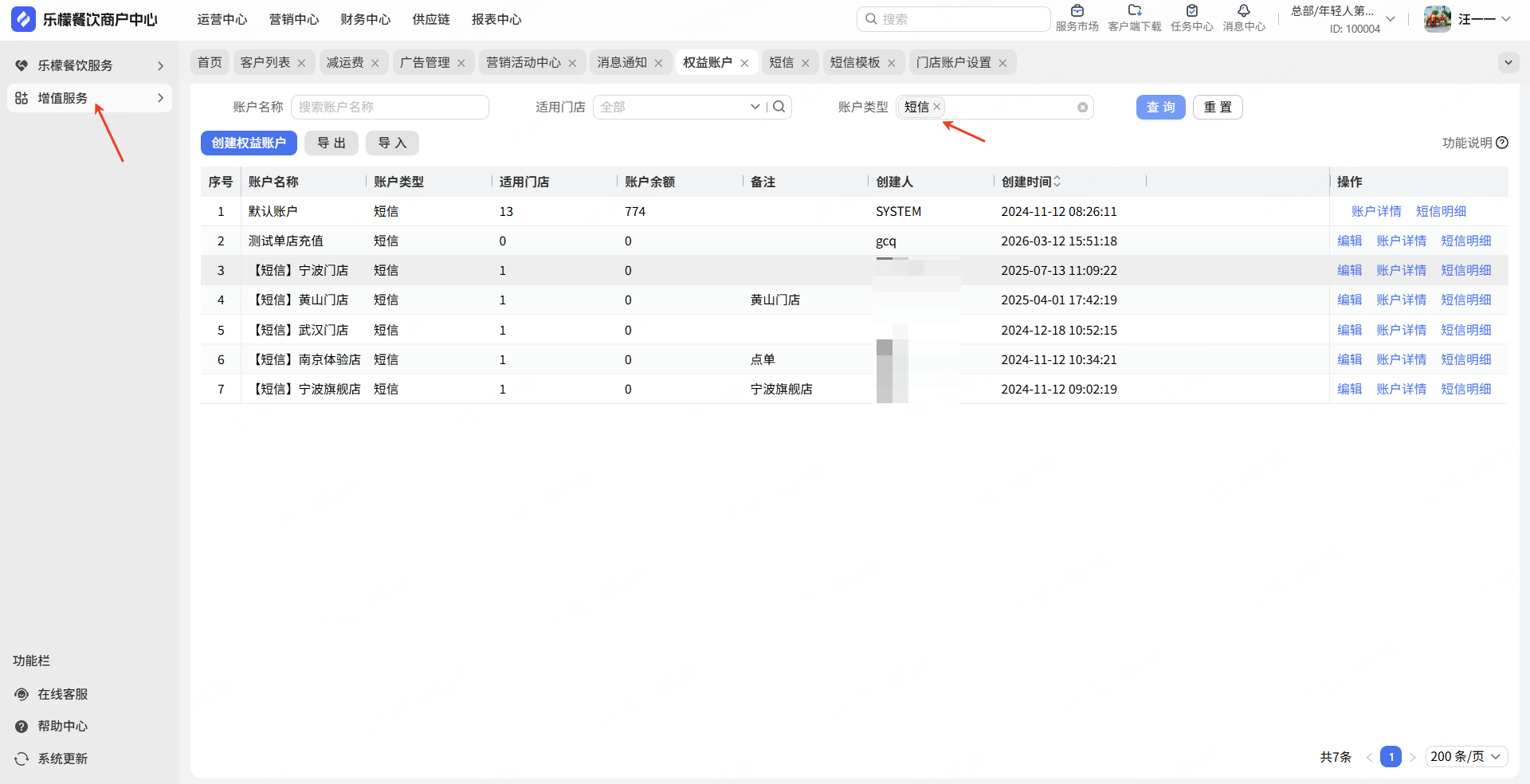
Task: Clear the 账户类型 selection with the circle x
Action: pyautogui.click(x=1082, y=108)
